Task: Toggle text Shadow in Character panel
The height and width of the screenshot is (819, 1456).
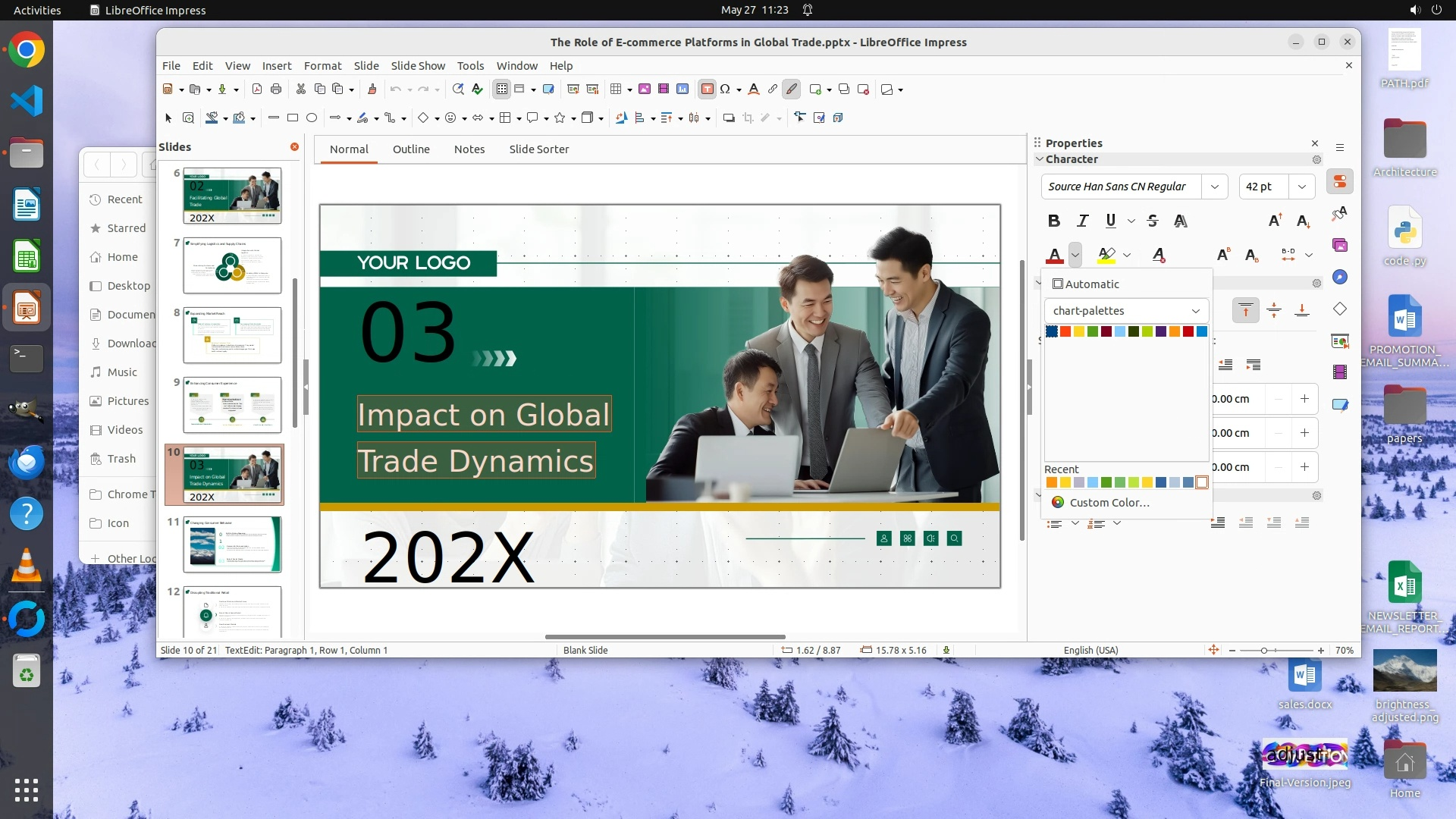Action: (x=1180, y=221)
